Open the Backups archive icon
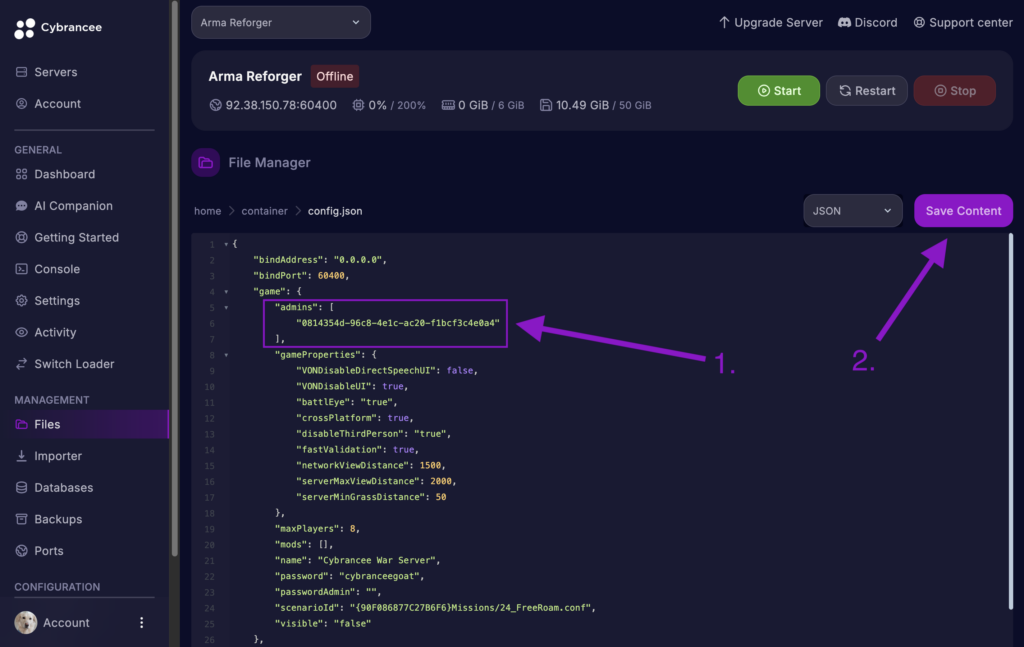Image resolution: width=1024 pixels, height=647 pixels. click(22, 519)
